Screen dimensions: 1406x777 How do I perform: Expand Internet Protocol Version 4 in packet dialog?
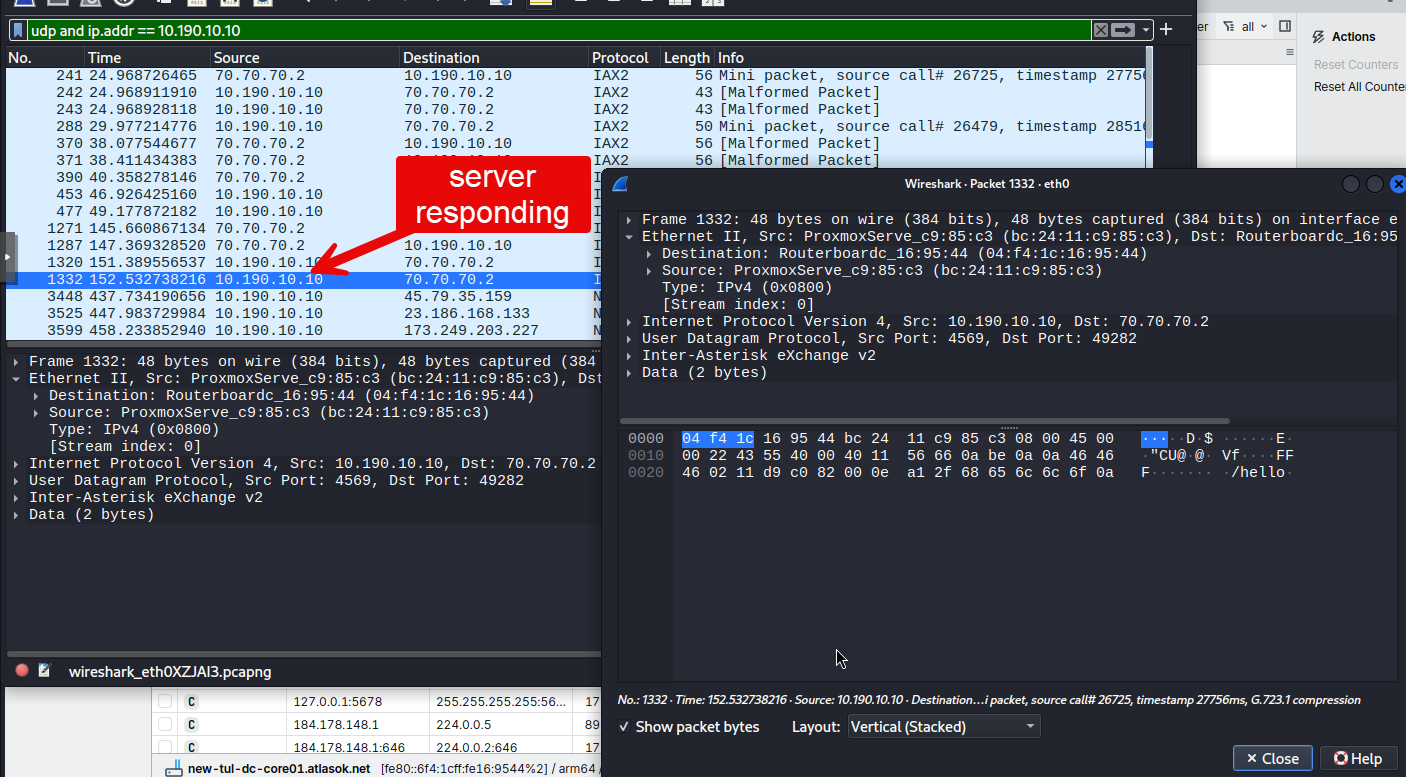click(x=629, y=322)
